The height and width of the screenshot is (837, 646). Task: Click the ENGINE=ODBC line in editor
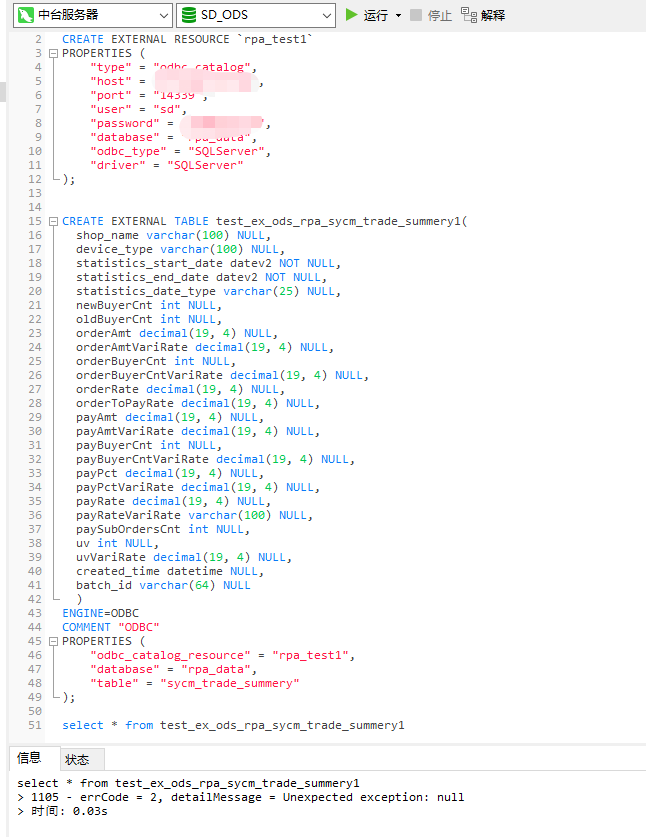pos(100,613)
